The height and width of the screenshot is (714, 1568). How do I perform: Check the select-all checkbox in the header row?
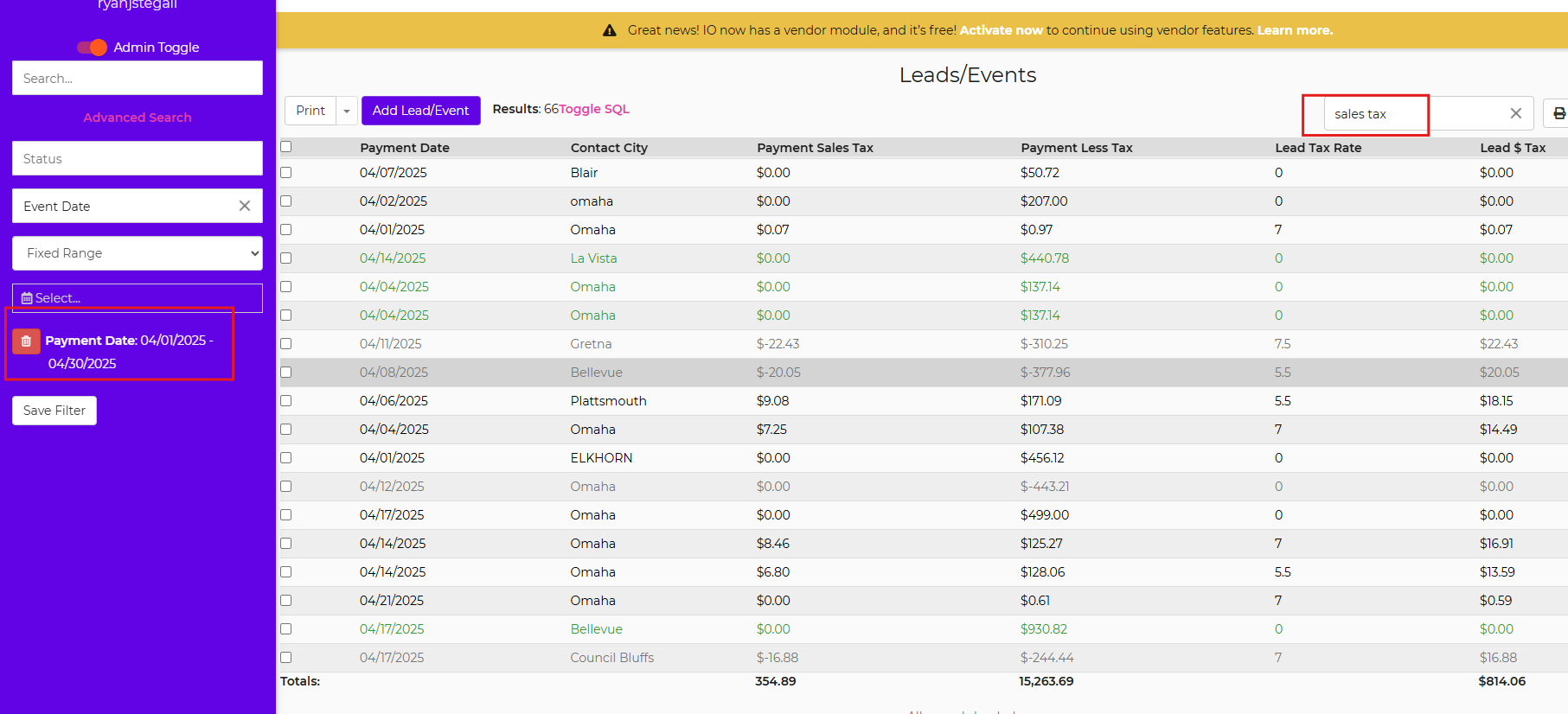(286, 147)
